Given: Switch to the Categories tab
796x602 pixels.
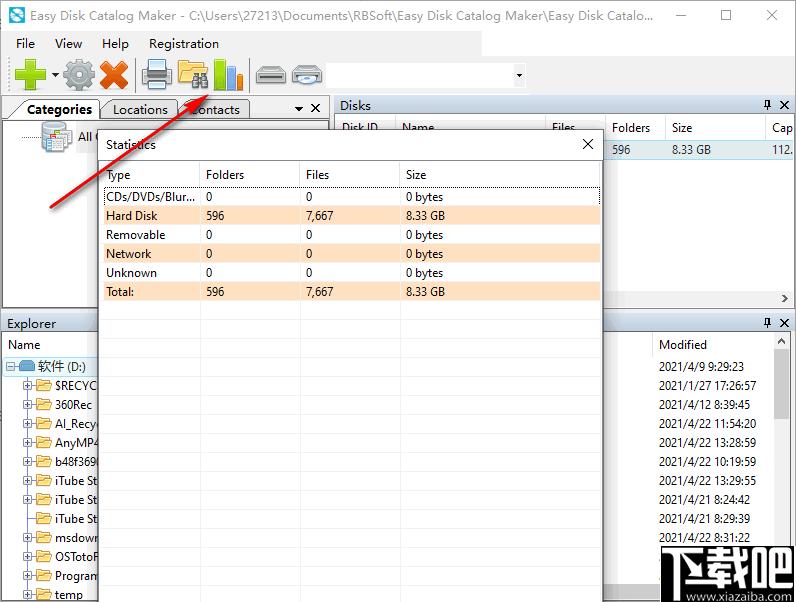Looking at the screenshot, I should click(x=59, y=109).
